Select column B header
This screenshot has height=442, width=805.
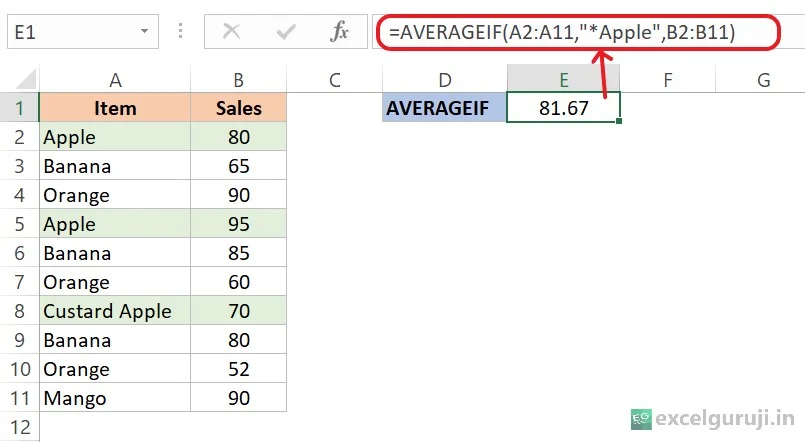tap(238, 79)
